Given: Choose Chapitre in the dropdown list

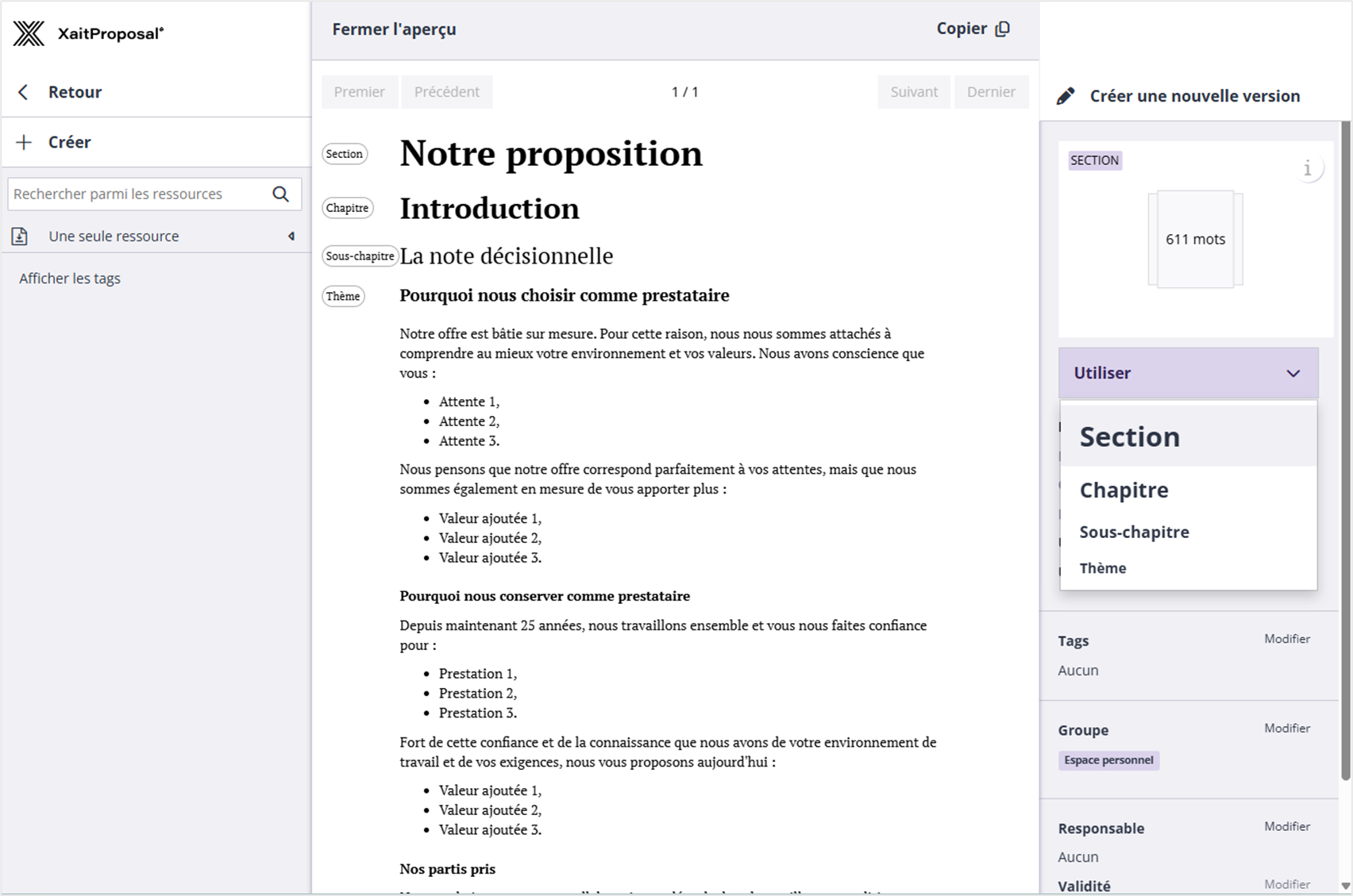Looking at the screenshot, I should coord(1124,490).
